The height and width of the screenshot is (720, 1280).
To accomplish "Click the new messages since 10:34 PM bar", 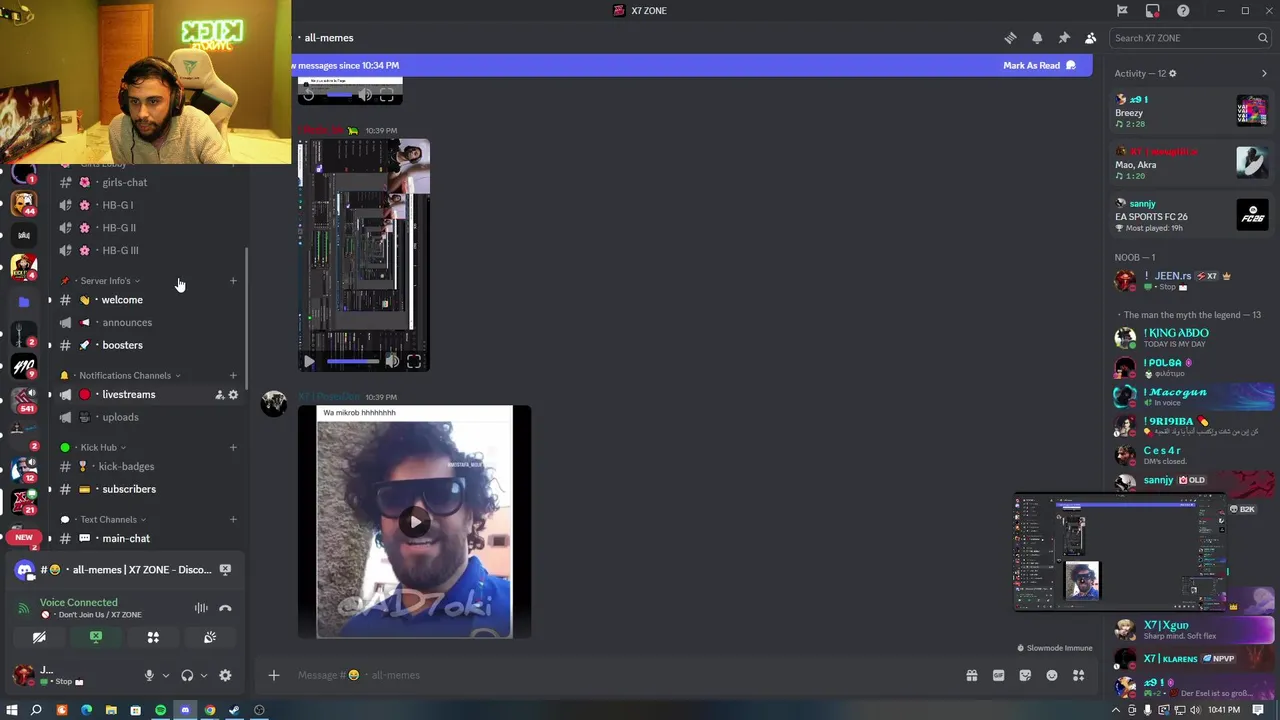I will (x=692, y=66).
